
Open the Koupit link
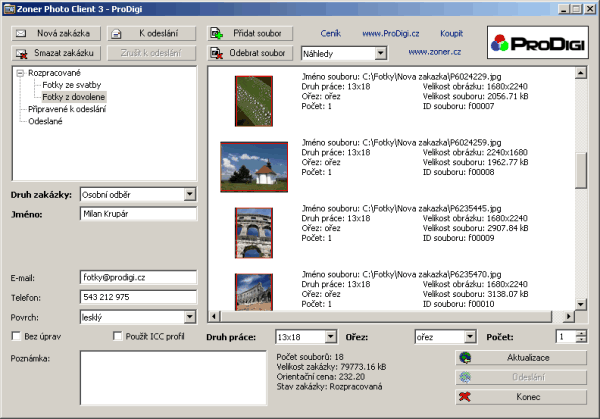click(x=452, y=34)
